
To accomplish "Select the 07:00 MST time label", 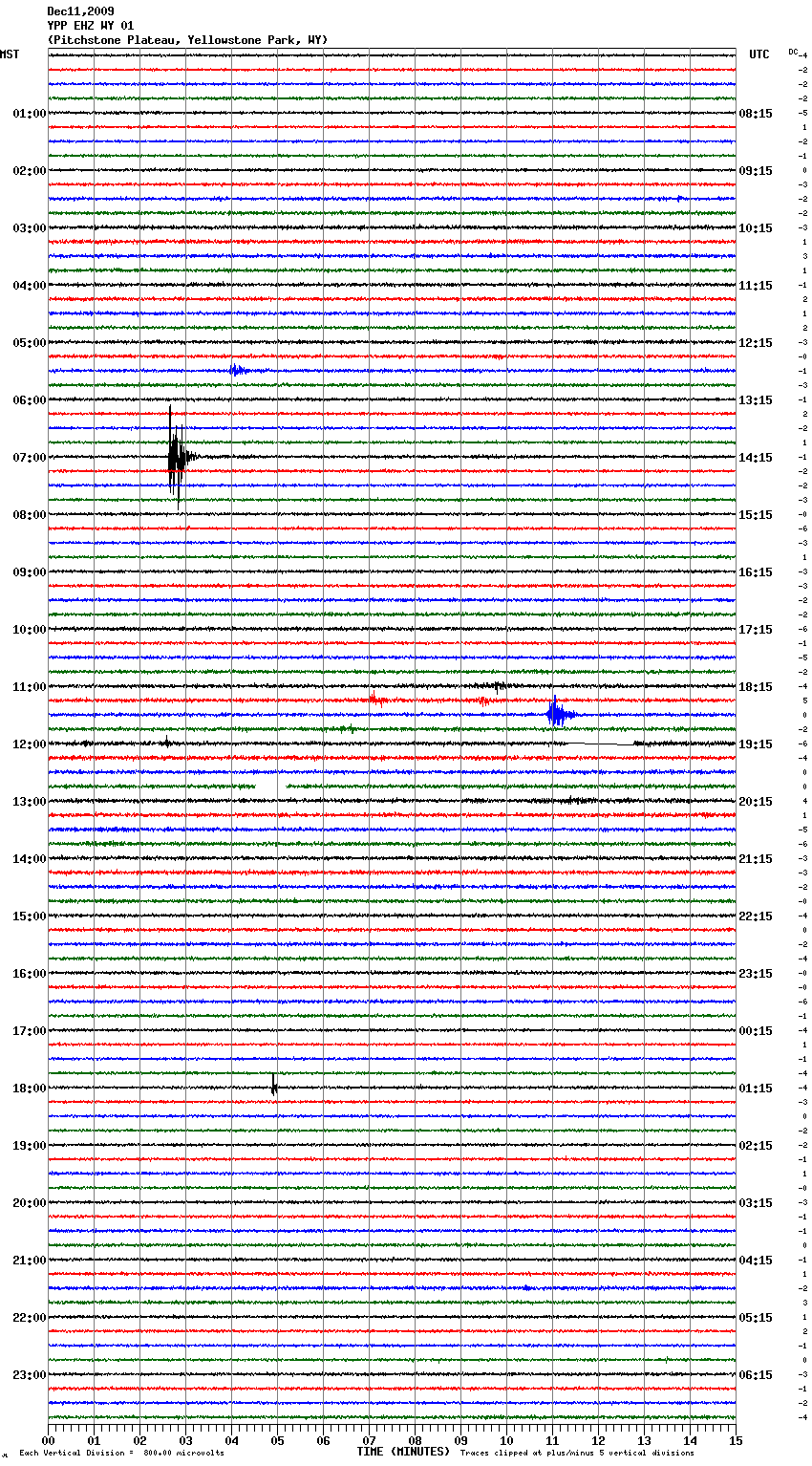I will 29,458.
